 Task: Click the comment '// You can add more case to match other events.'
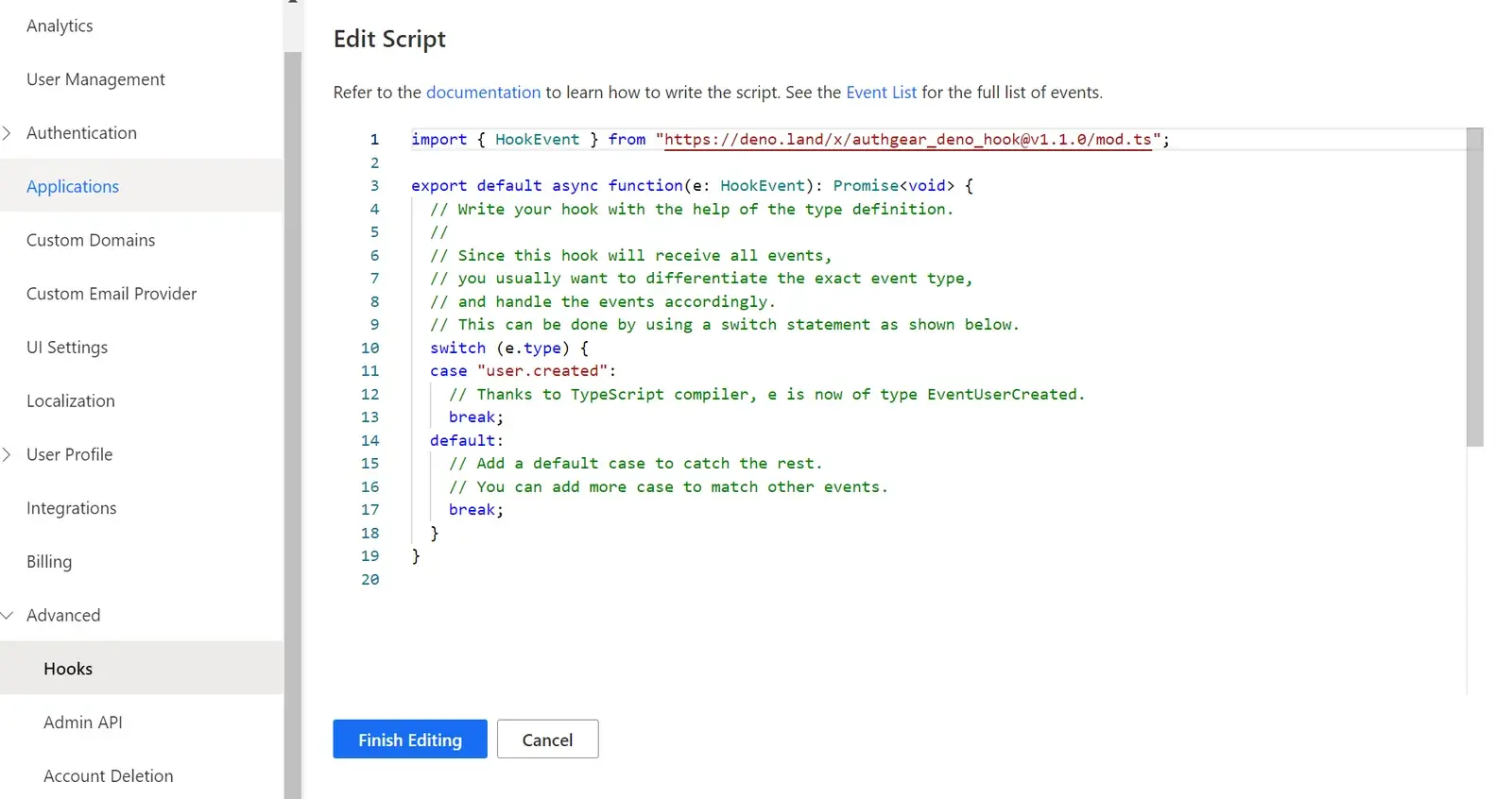[668, 487]
